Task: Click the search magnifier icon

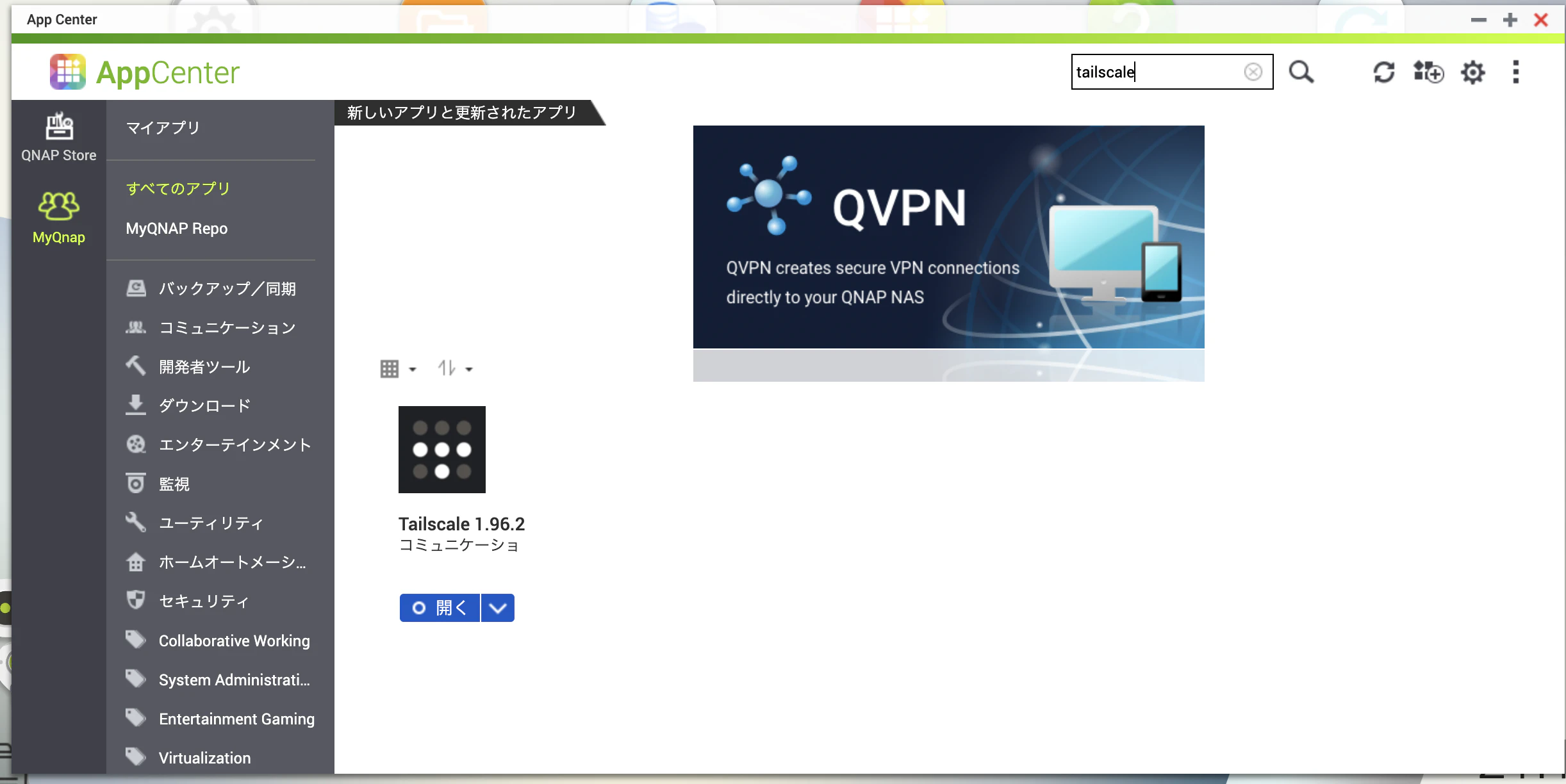Action: click(x=1301, y=72)
